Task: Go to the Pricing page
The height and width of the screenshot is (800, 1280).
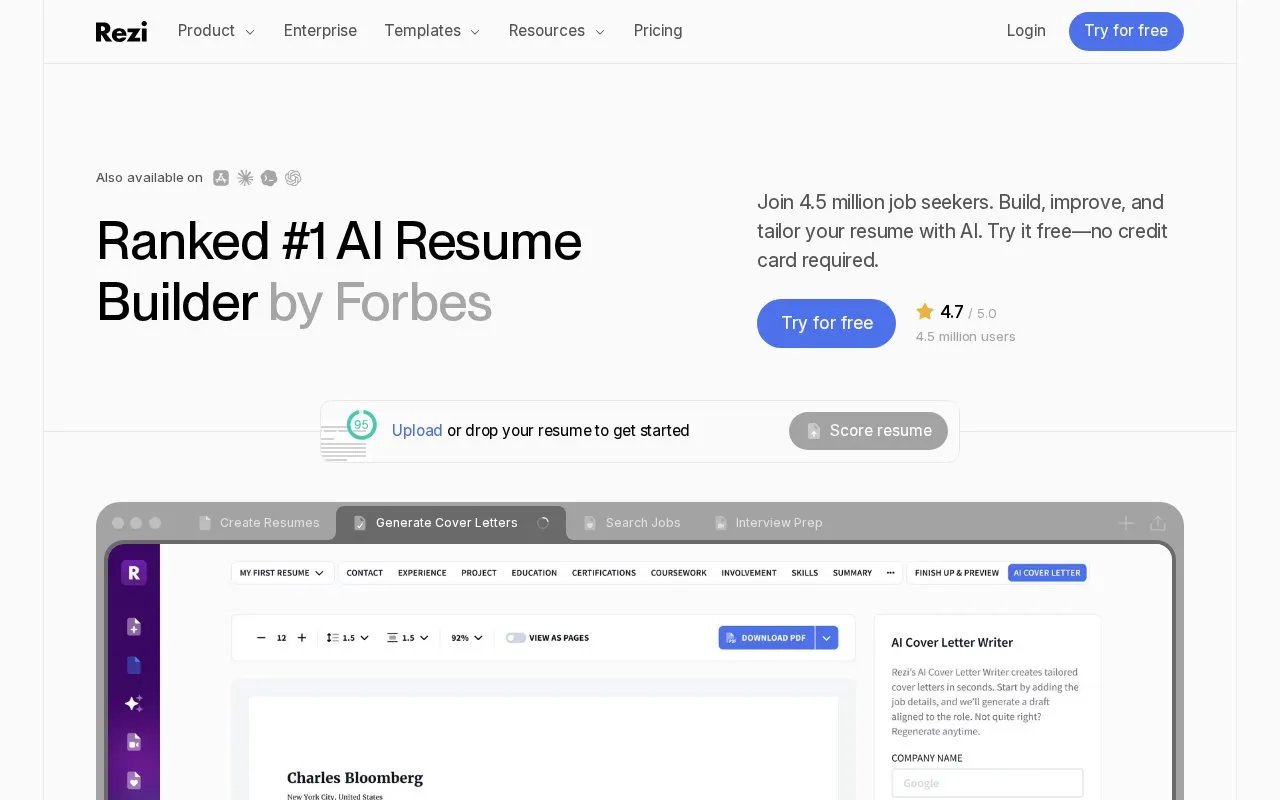Action: (x=658, y=31)
